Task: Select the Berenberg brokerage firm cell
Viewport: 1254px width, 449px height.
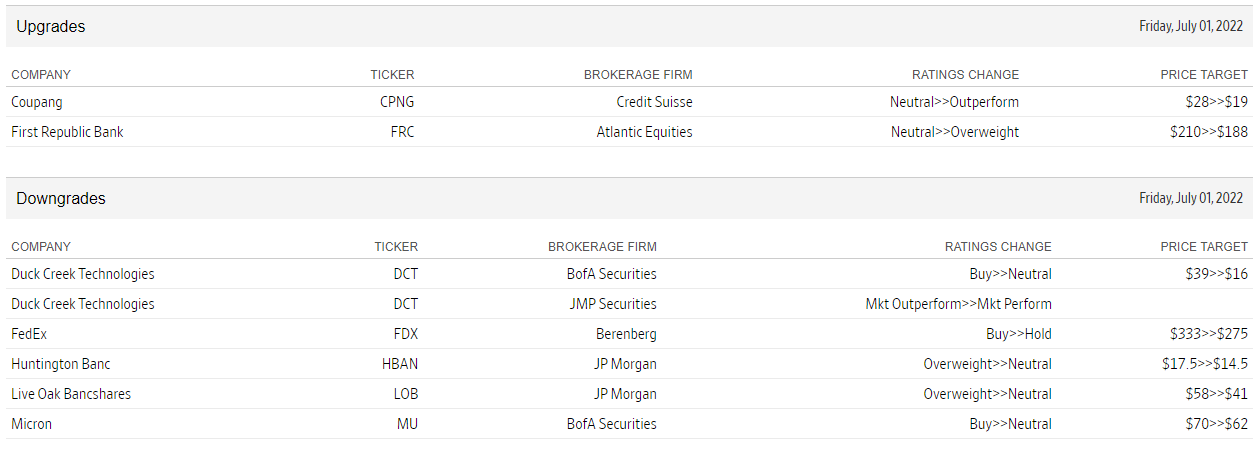Action: pyautogui.click(x=626, y=334)
